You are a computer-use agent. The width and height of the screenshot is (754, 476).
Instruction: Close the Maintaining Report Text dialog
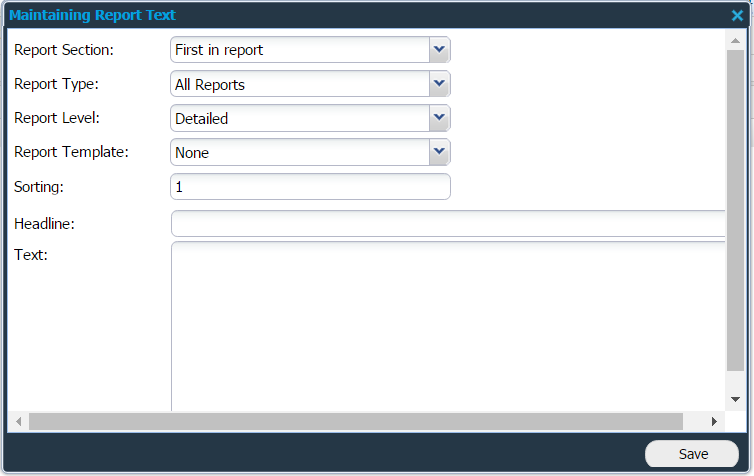737,15
